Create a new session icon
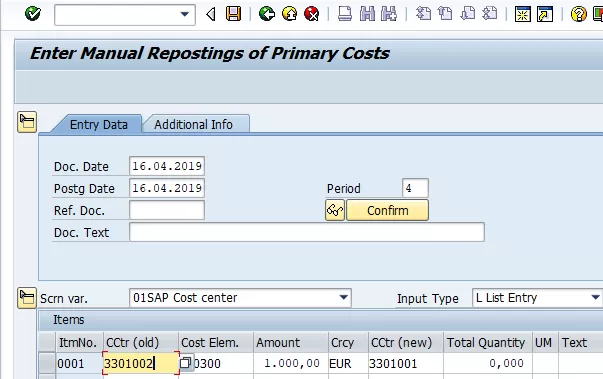 coord(523,14)
